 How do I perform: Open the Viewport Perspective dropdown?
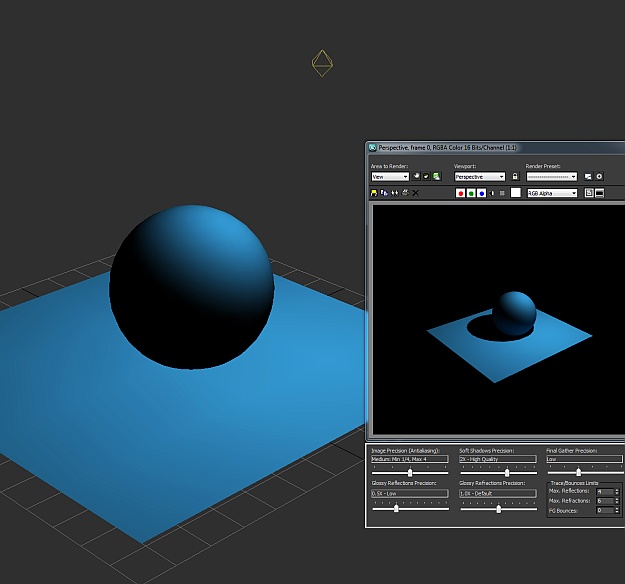(480, 177)
